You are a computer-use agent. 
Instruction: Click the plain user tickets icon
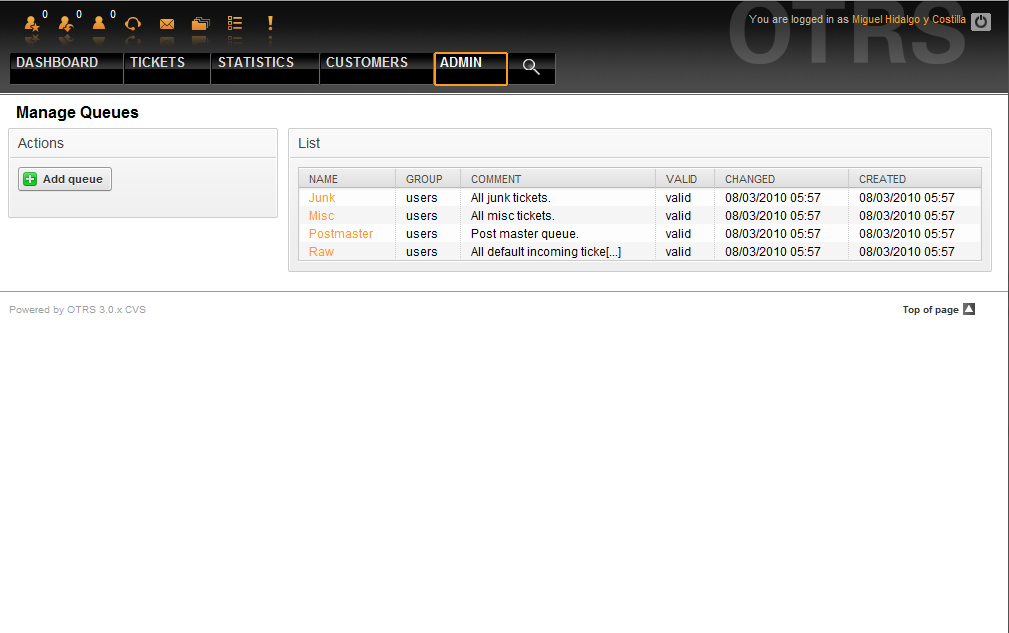point(99,23)
